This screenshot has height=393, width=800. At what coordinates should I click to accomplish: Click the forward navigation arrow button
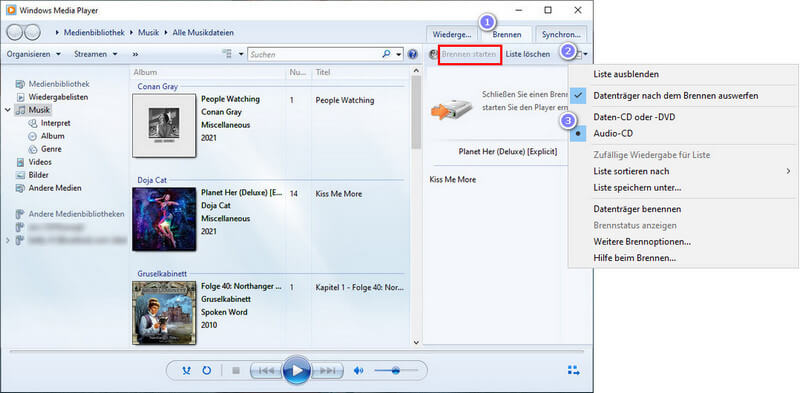pos(32,33)
